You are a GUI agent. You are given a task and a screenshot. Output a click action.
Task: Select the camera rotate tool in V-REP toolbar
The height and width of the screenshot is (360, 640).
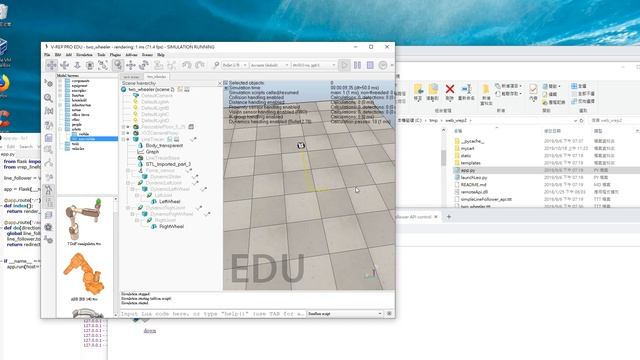(64, 65)
